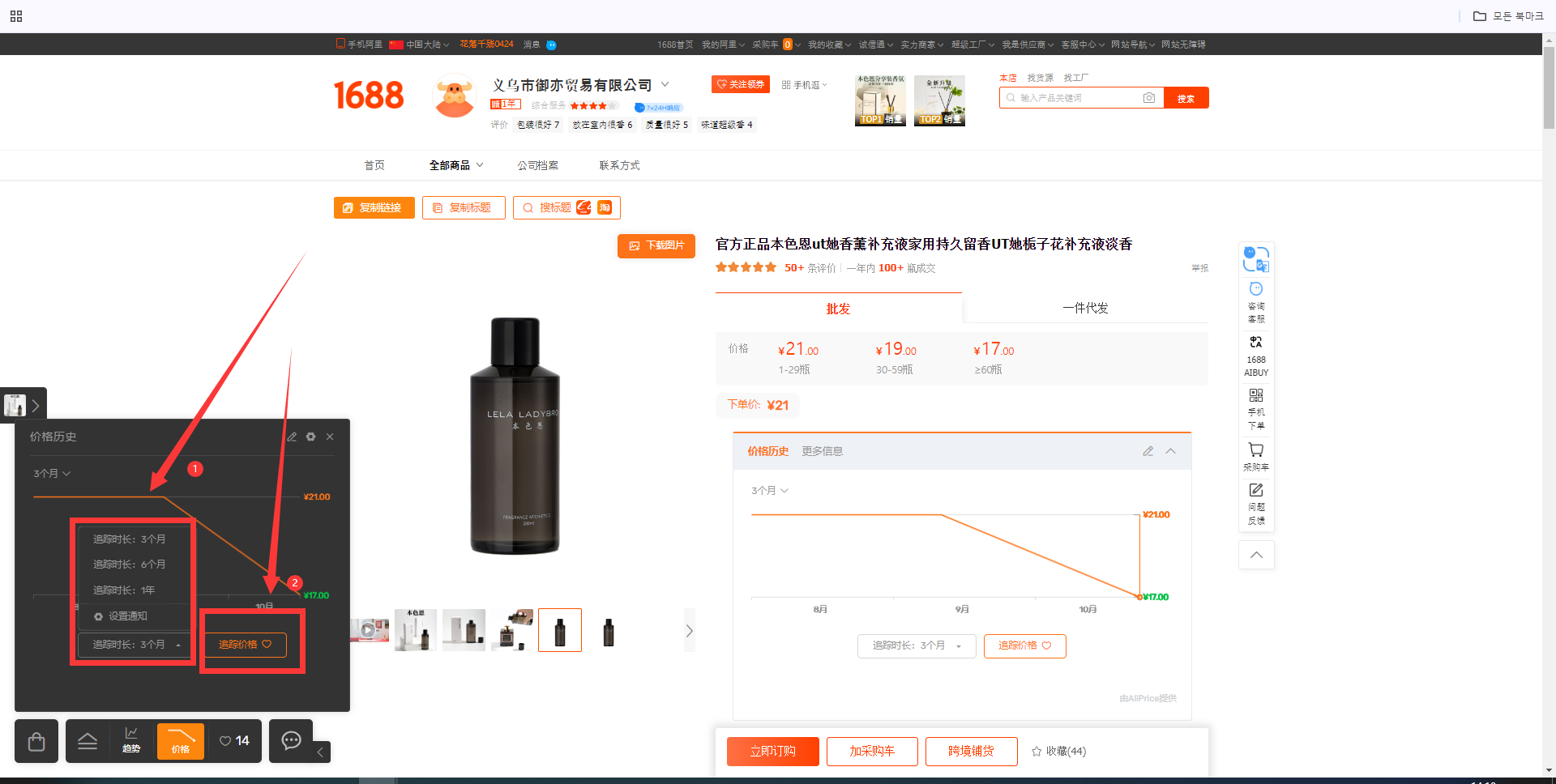Open the chat bubble icon in bottom toolbar
Image resolution: width=1556 pixels, height=784 pixels.
coord(291,740)
